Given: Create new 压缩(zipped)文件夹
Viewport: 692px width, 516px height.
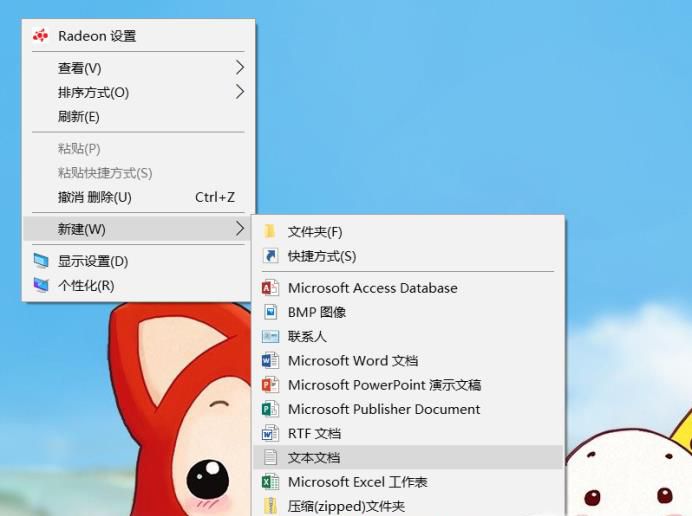Looking at the screenshot, I should [409, 506].
